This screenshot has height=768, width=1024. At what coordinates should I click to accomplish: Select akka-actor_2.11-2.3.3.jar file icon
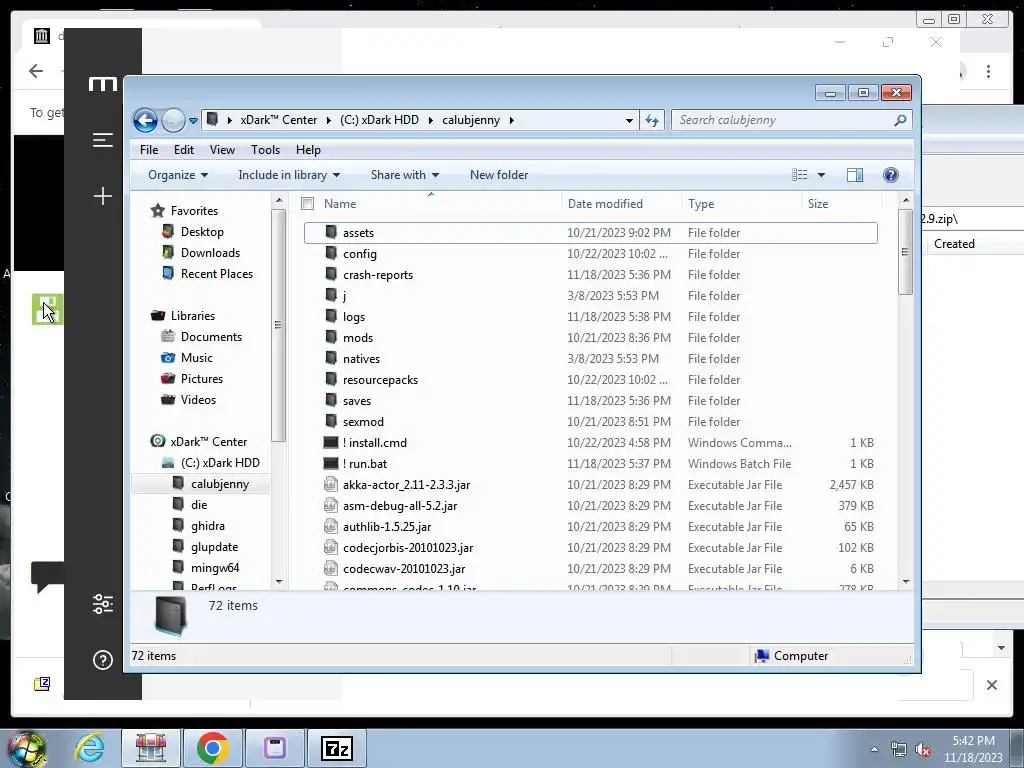coord(331,485)
